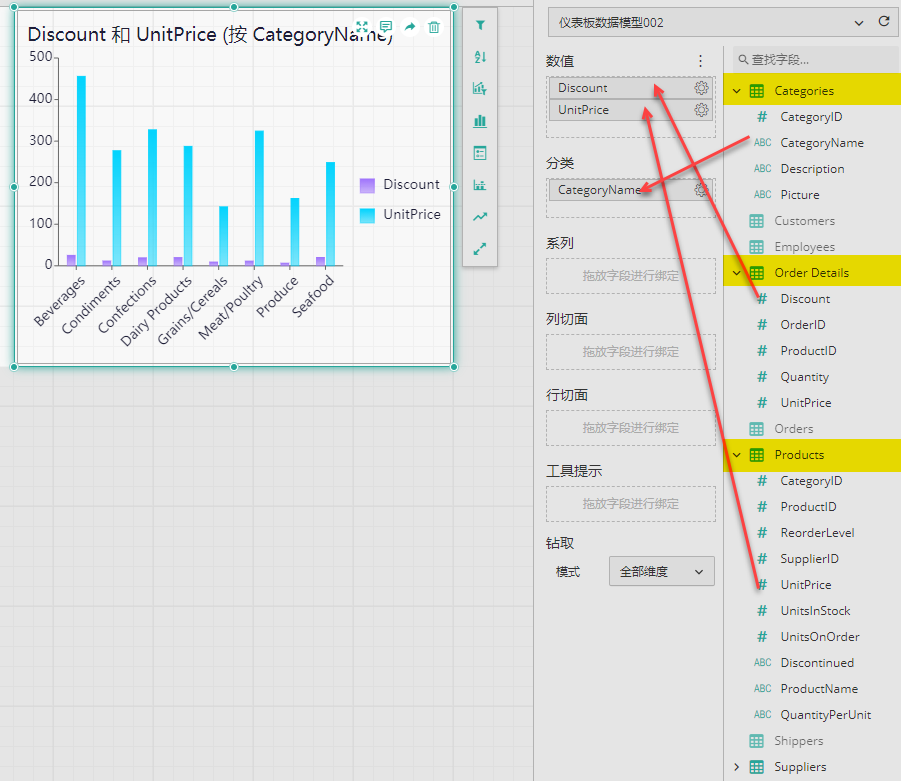Select ReorderLevel field under Products
The width and height of the screenshot is (901, 781).
[x=817, y=533]
